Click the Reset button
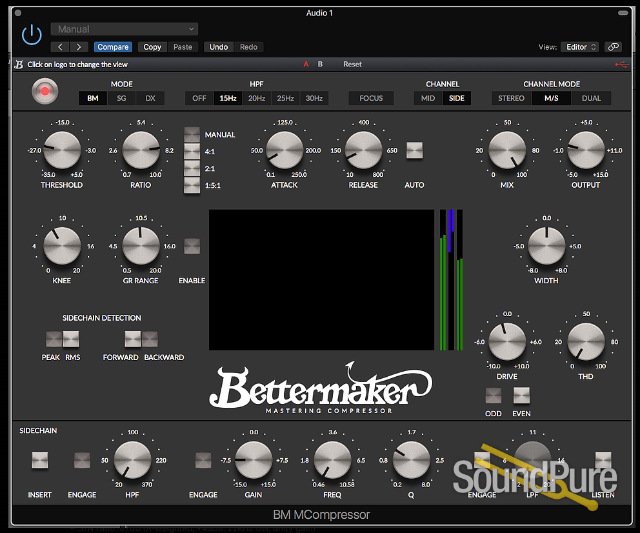Image resolution: width=640 pixels, height=533 pixels. (x=352, y=64)
